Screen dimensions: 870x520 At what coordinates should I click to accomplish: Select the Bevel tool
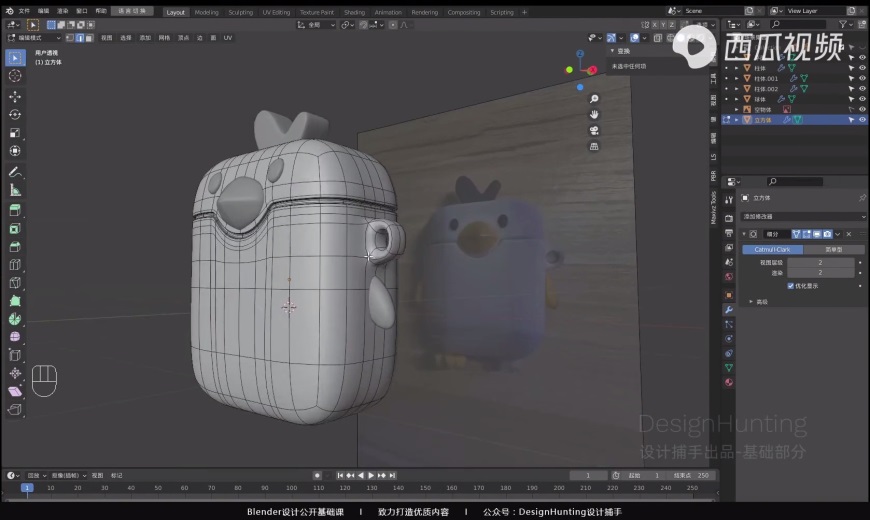15,247
